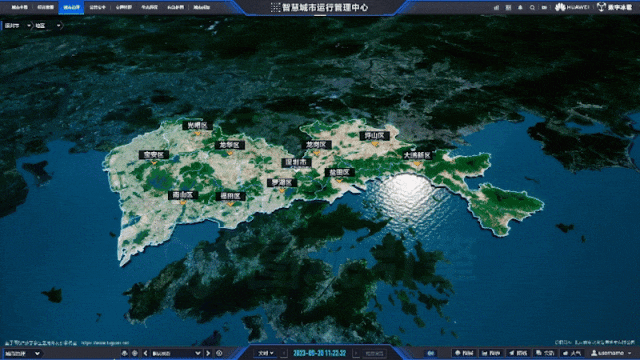Select the 宝安区 district map label
640x360 pixels.
pyautogui.click(x=154, y=155)
